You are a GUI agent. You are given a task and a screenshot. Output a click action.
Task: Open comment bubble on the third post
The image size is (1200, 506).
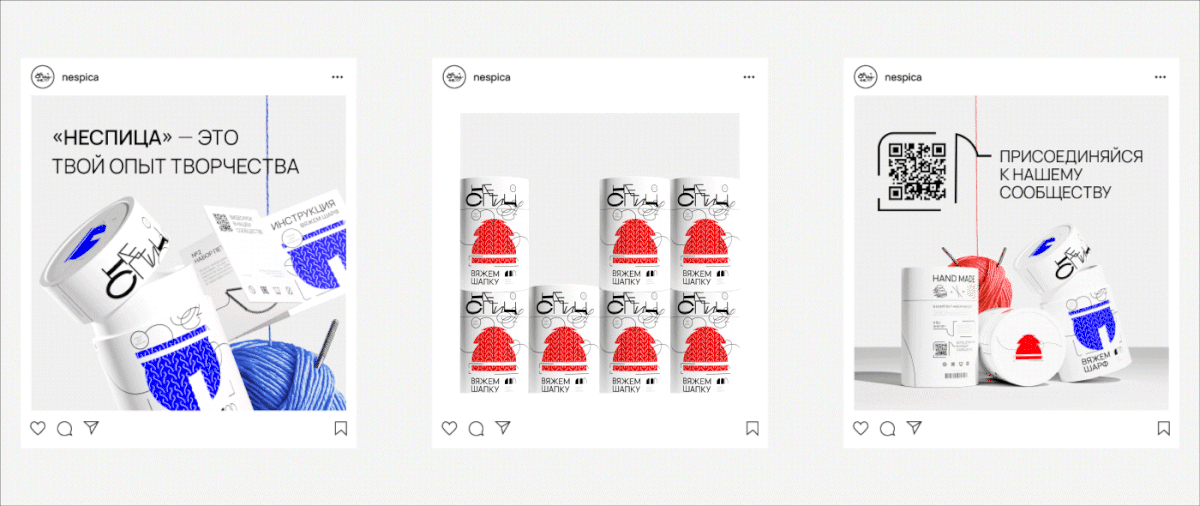coord(888,428)
